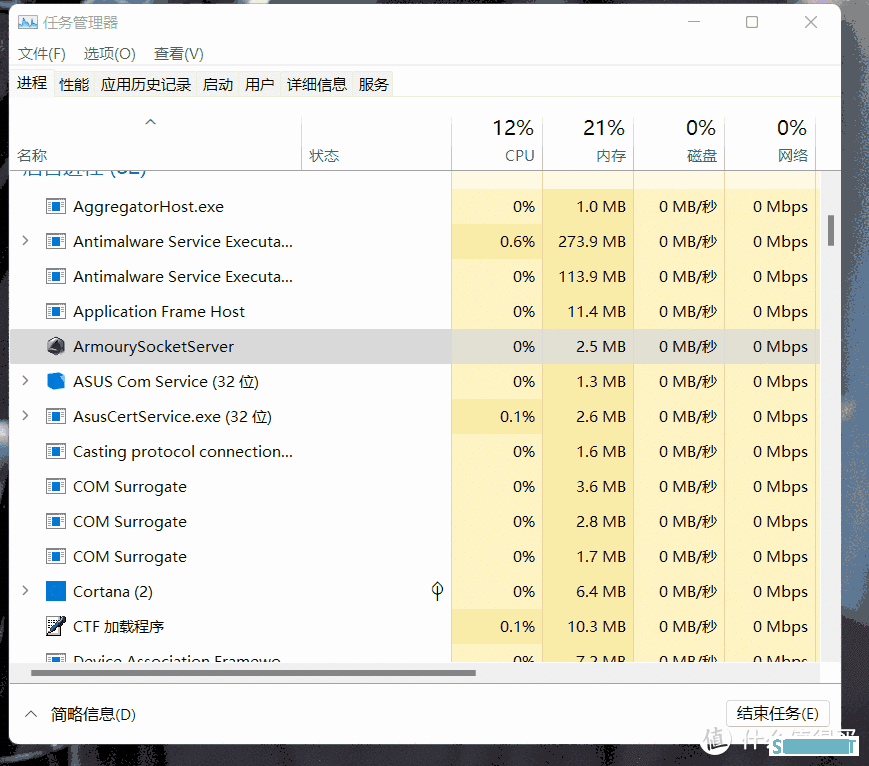Viewport: 869px width, 766px height.
Task: Switch to the 性能 tab
Action: [74, 84]
